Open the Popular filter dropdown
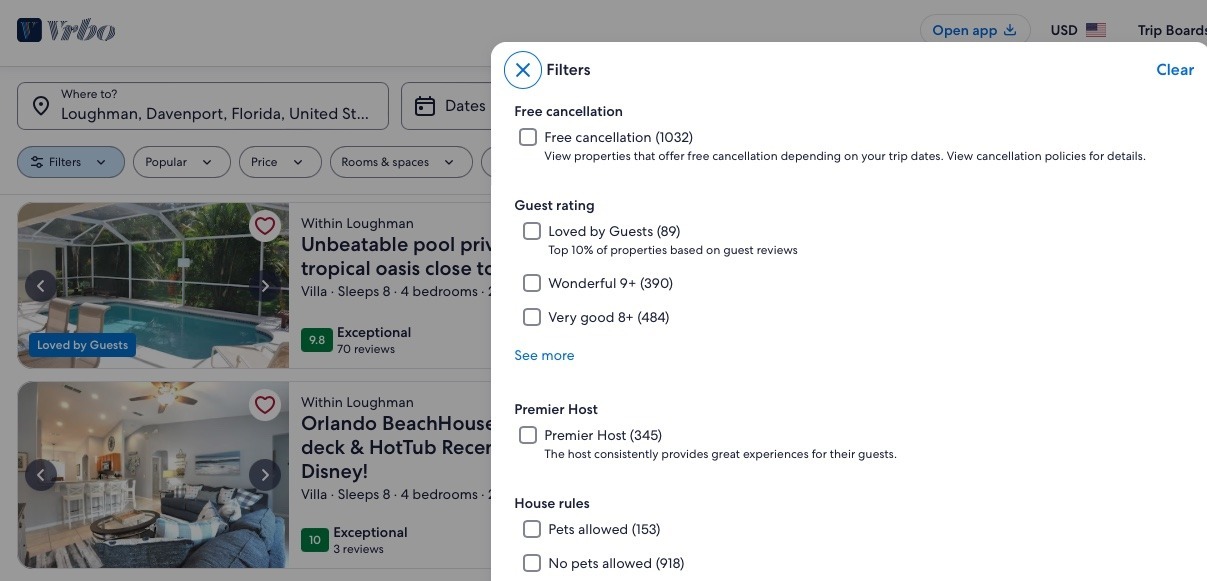 coord(181,161)
